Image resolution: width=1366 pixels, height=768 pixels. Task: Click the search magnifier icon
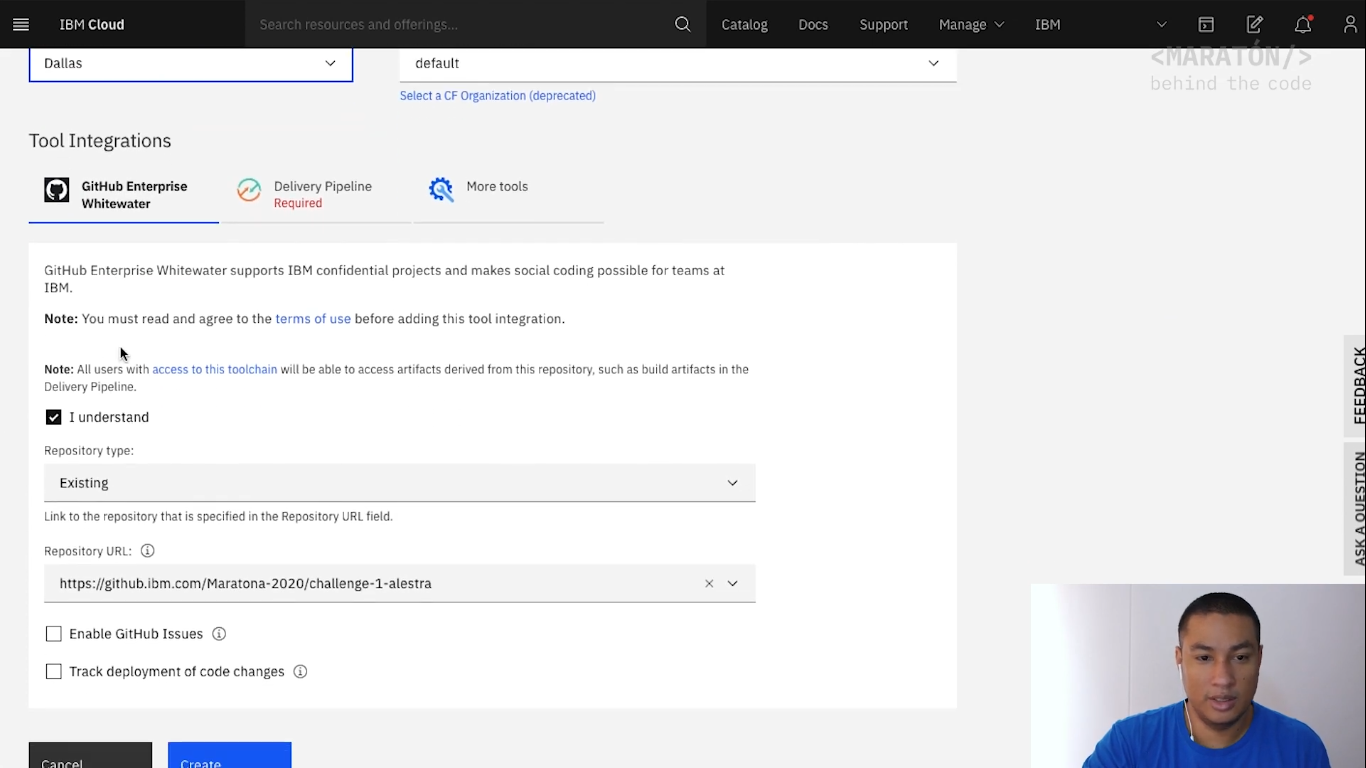click(683, 24)
